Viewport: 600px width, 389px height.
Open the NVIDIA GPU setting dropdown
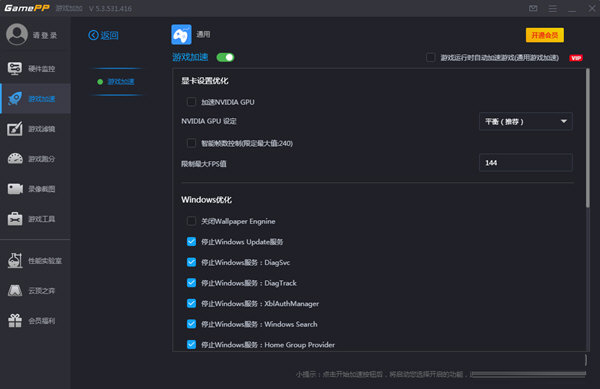525,122
